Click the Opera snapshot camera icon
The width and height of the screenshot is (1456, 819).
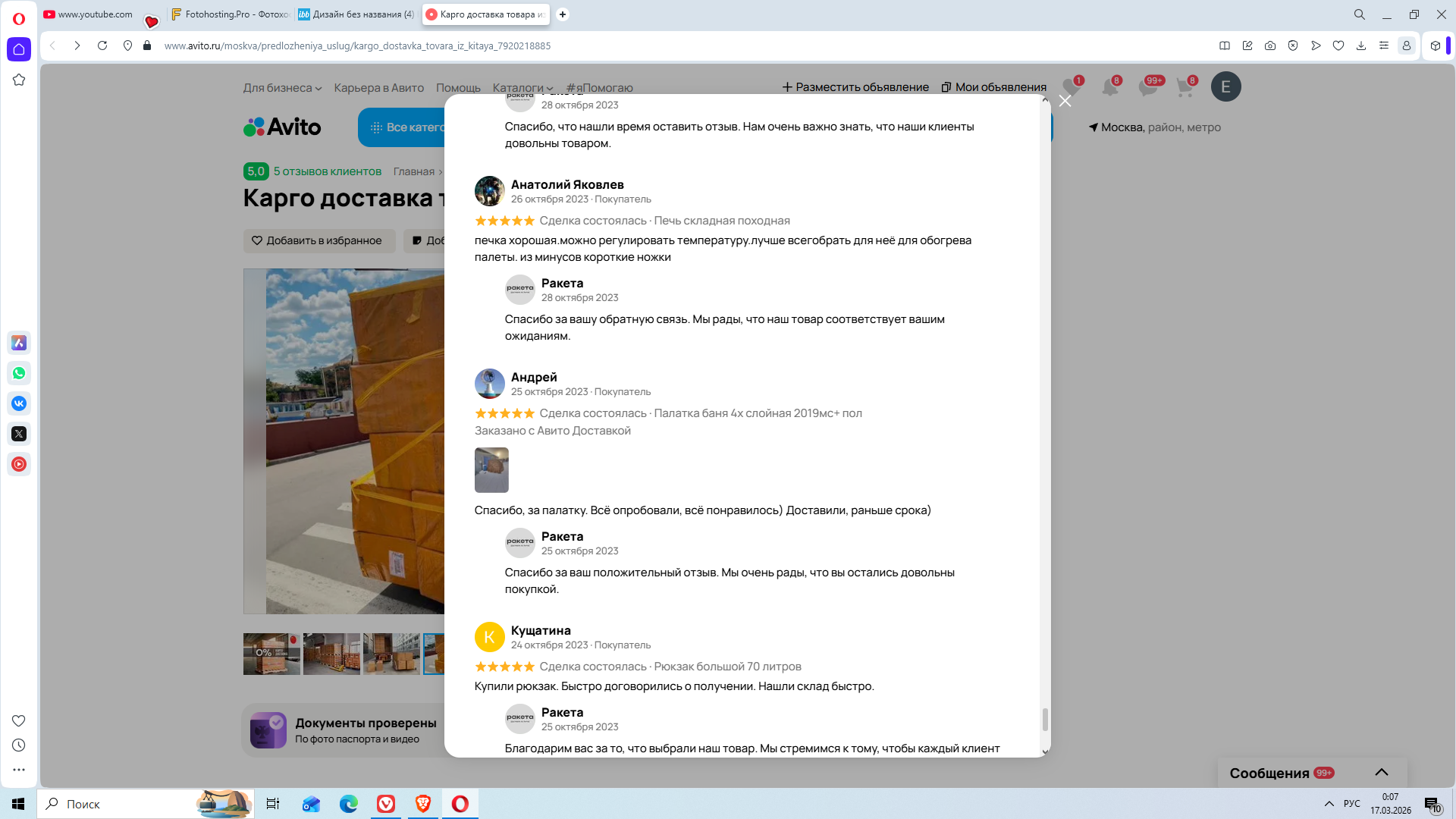tap(1270, 45)
